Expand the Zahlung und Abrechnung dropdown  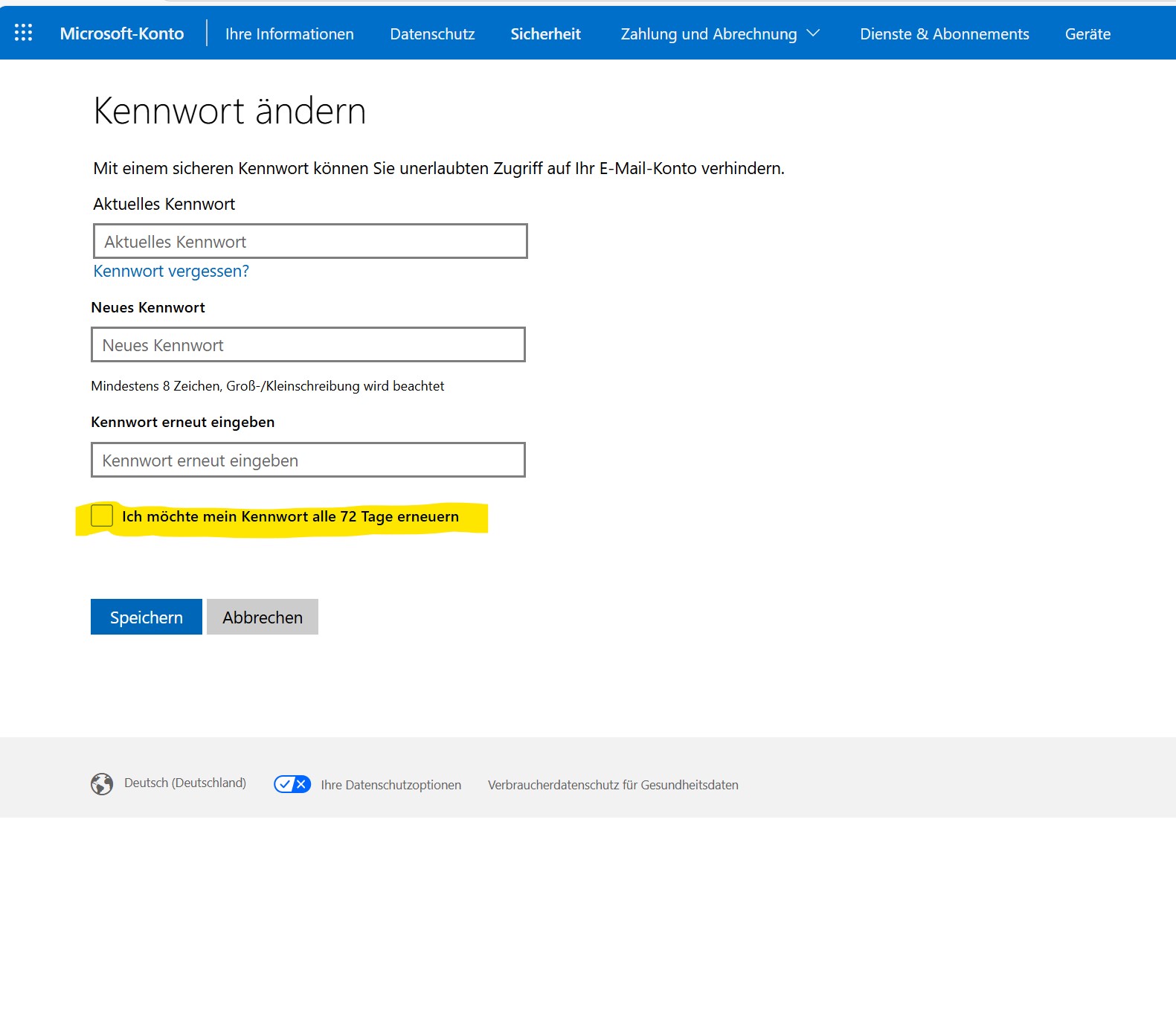[720, 33]
